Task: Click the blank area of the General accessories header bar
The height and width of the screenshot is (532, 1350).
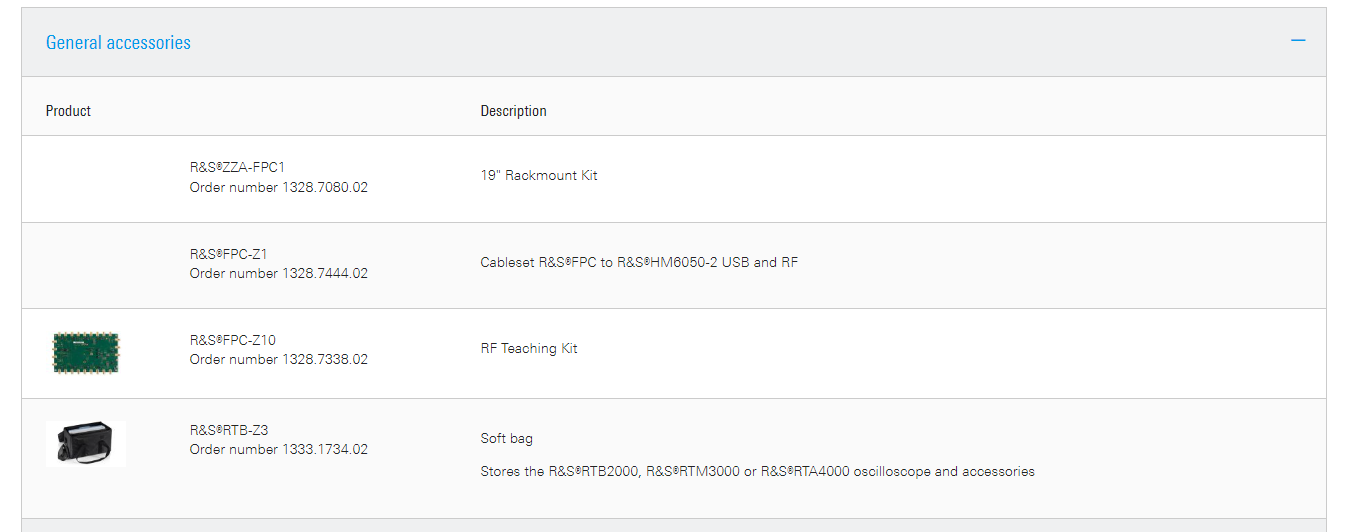Action: coord(700,42)
